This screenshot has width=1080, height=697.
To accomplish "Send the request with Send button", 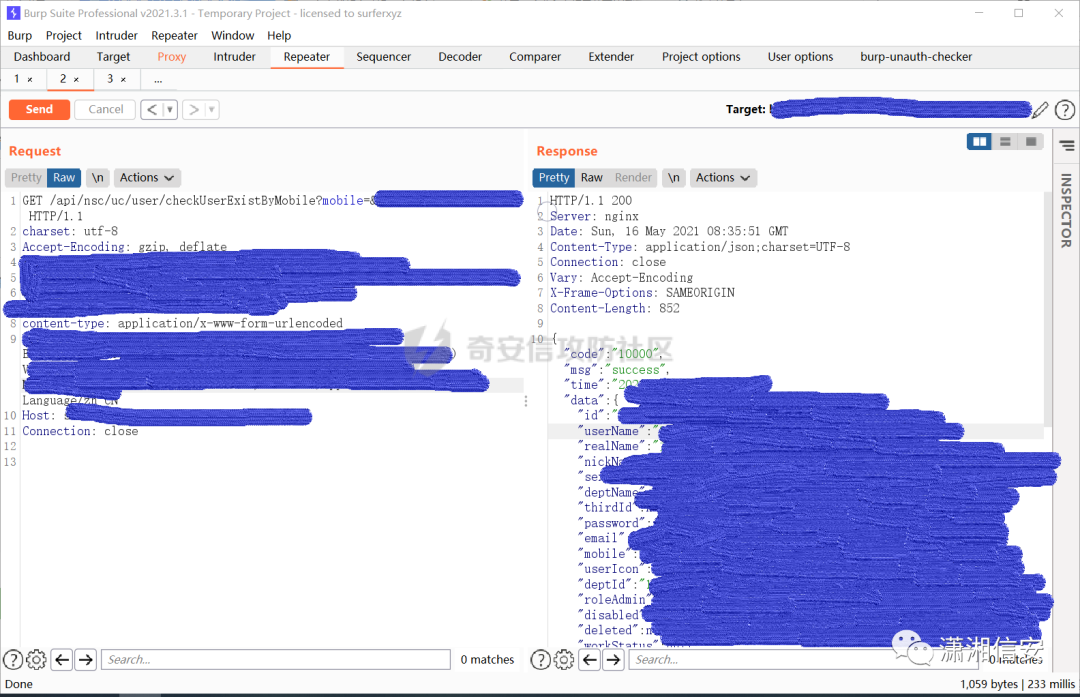I will click(39, 110).
